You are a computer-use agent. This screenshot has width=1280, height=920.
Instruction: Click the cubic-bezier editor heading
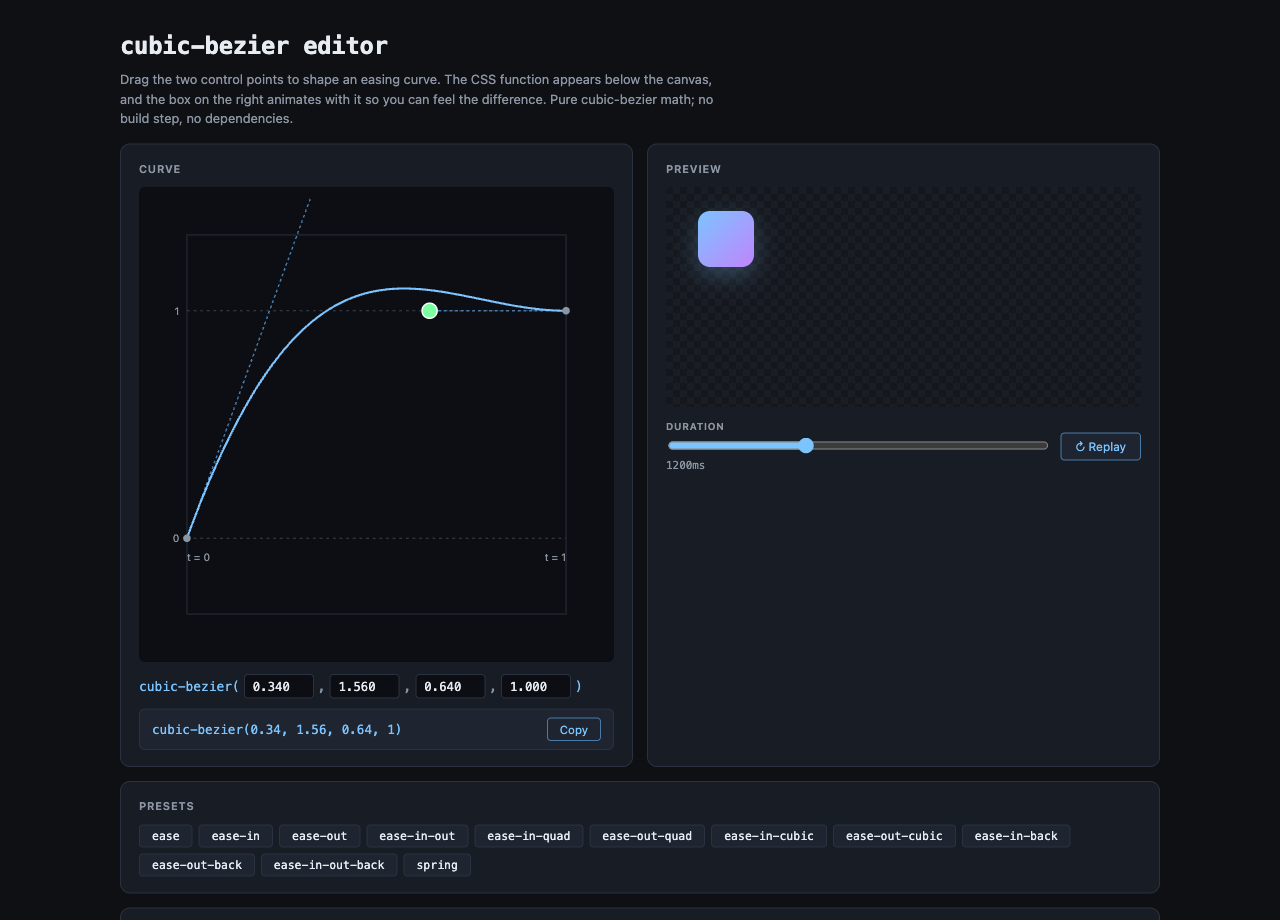[254, 46]
